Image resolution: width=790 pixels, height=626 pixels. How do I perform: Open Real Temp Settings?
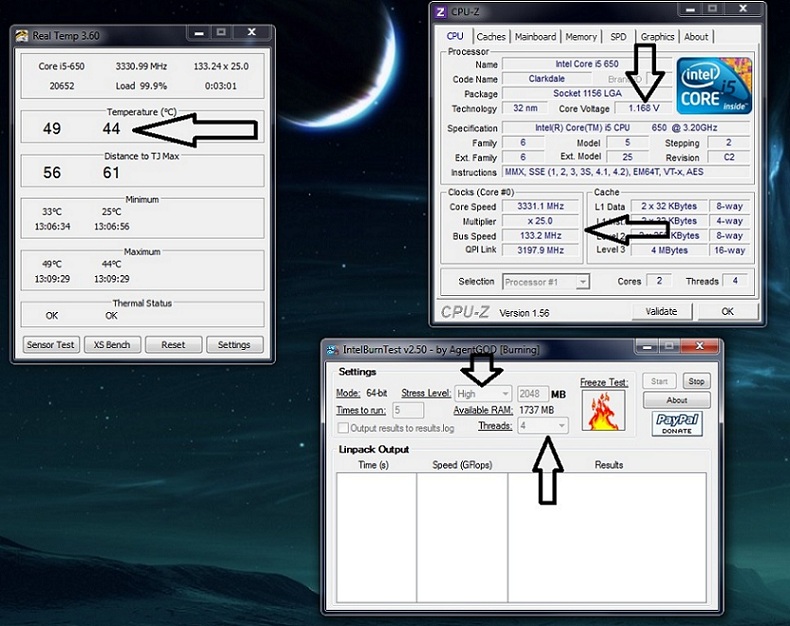[x=234, y=345]
